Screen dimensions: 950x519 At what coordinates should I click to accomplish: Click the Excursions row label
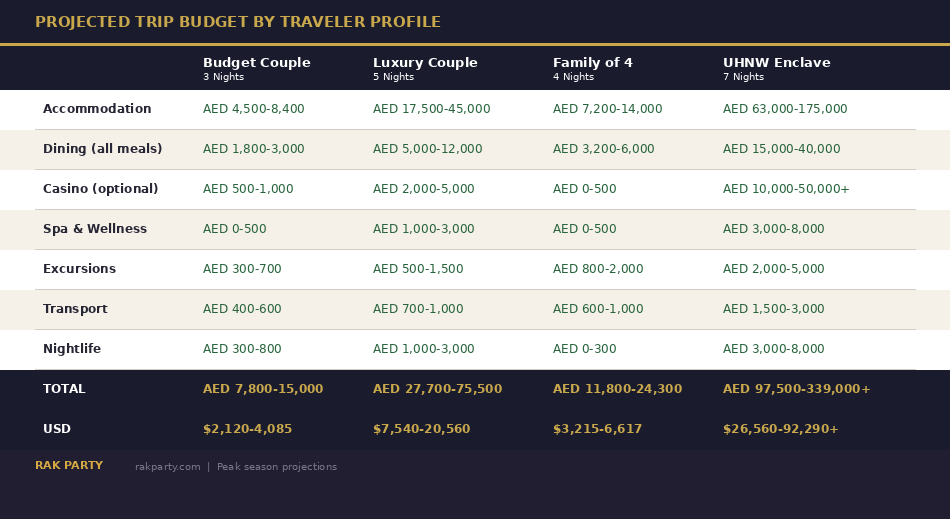79,269
